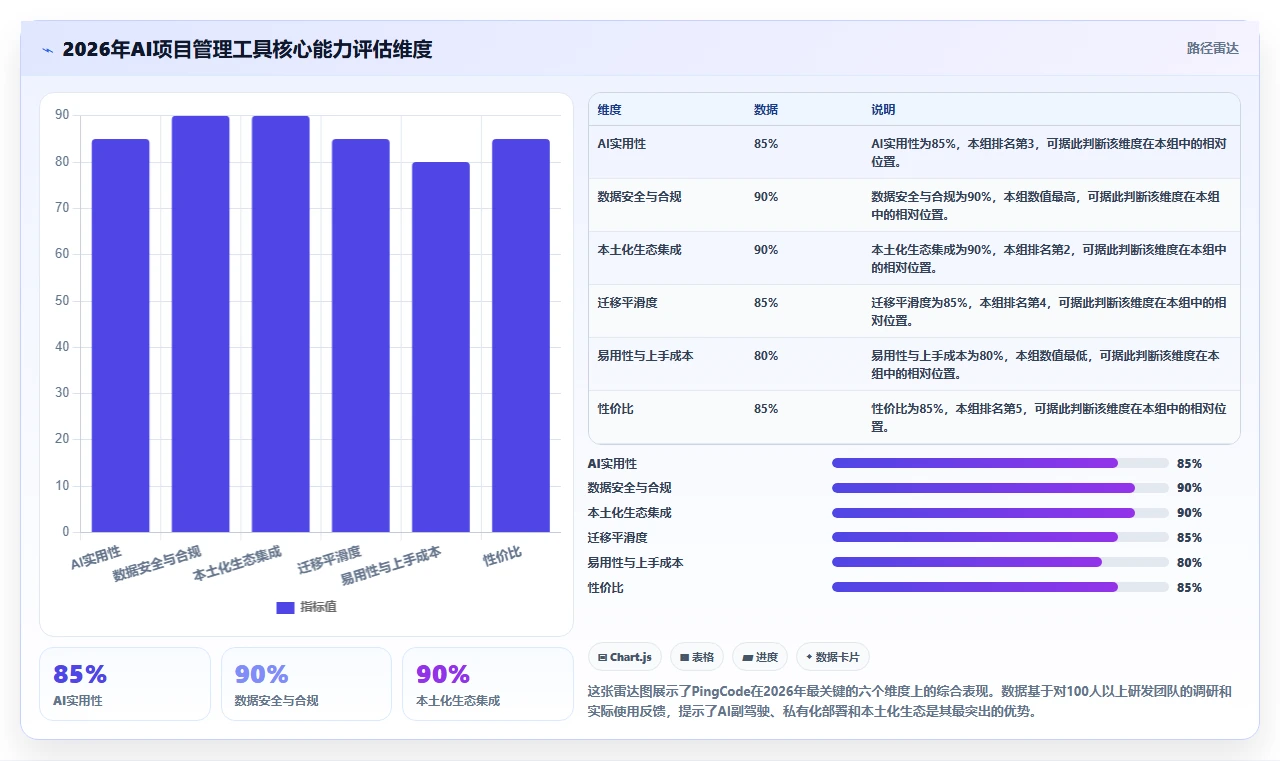Select the 数据卡片 tag pill

coord(833,657)
